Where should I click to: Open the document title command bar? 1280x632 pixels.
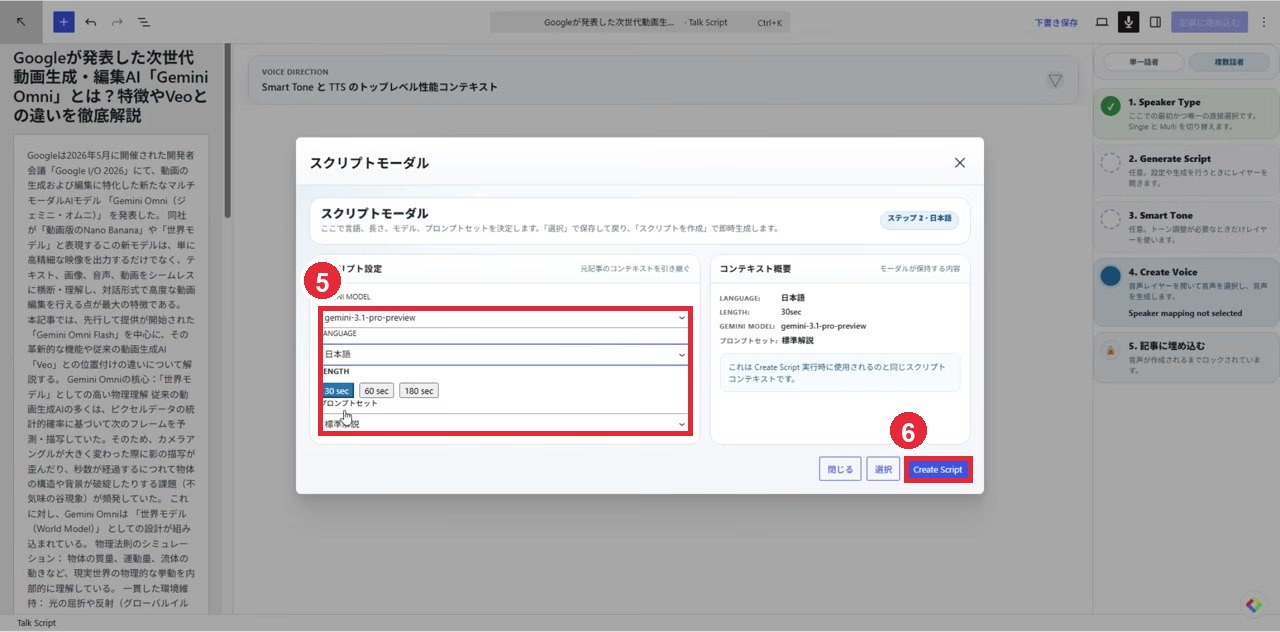click(x=640, y=22)
